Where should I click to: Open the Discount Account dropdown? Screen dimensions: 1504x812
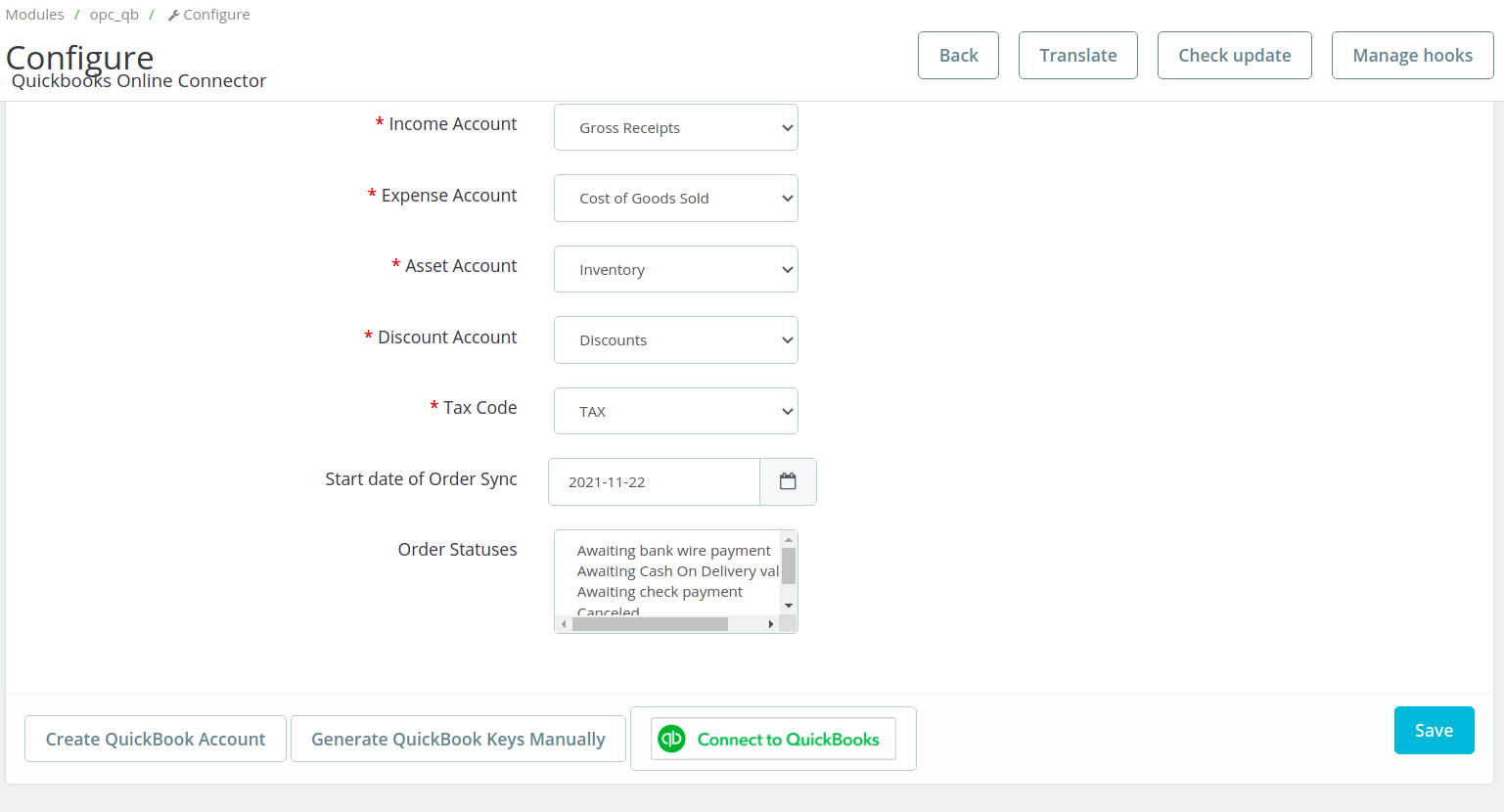[x=676, y=339]
